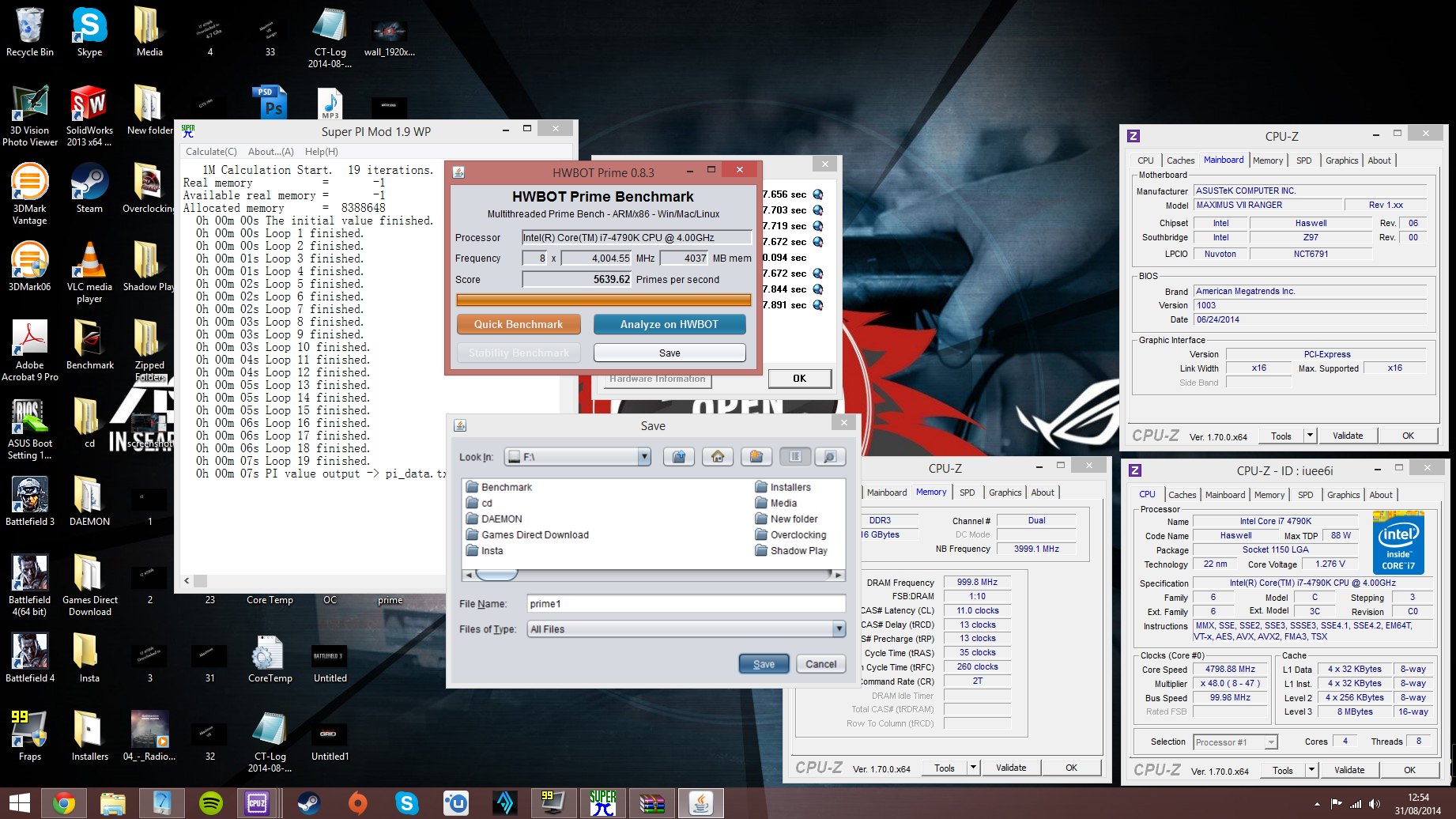Open SPD tab in Mainboard CPU-Z window

[1304, 160]
